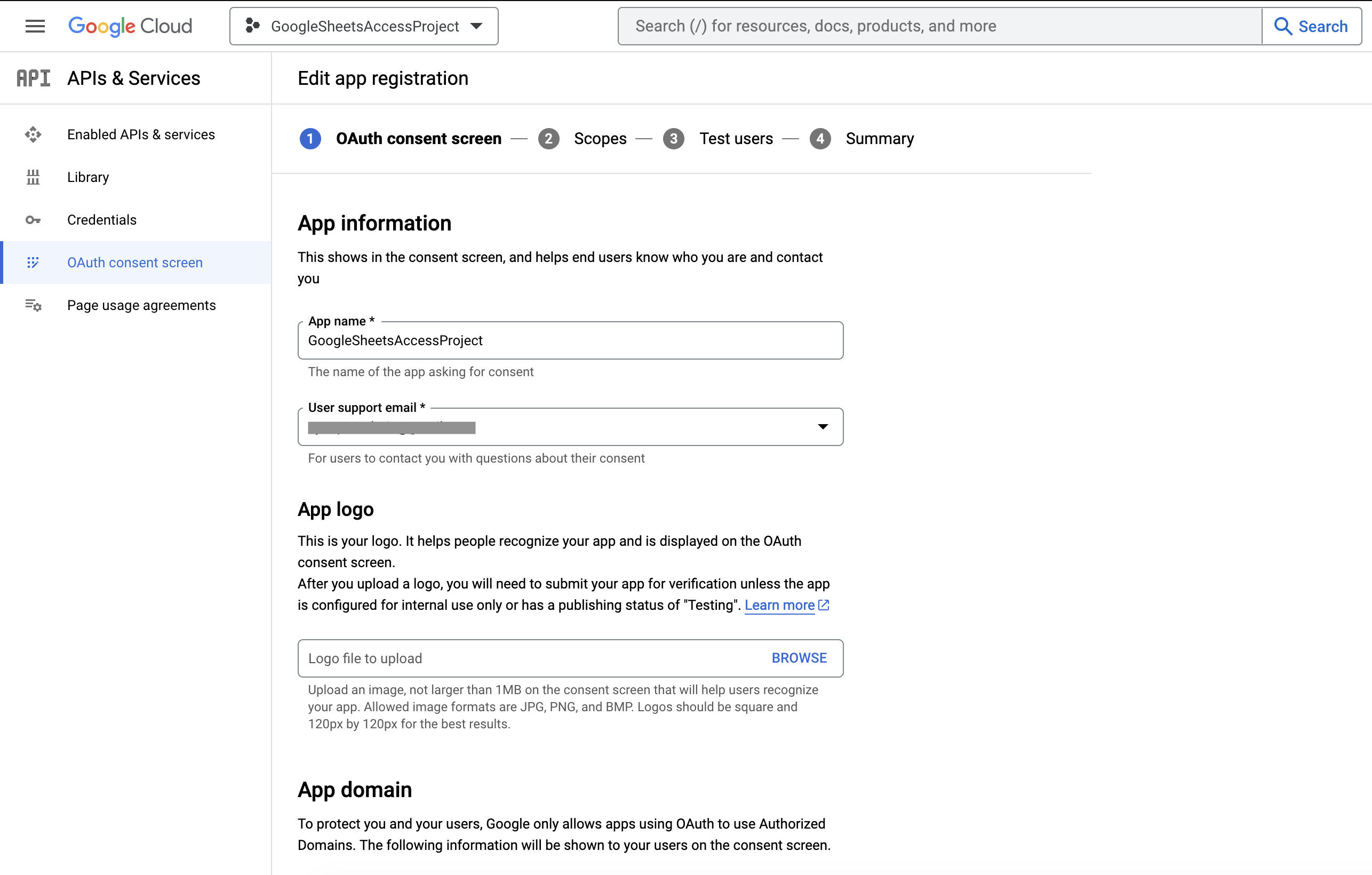
Task: Click the Logo file to upload field
Action: click(570, 658)
